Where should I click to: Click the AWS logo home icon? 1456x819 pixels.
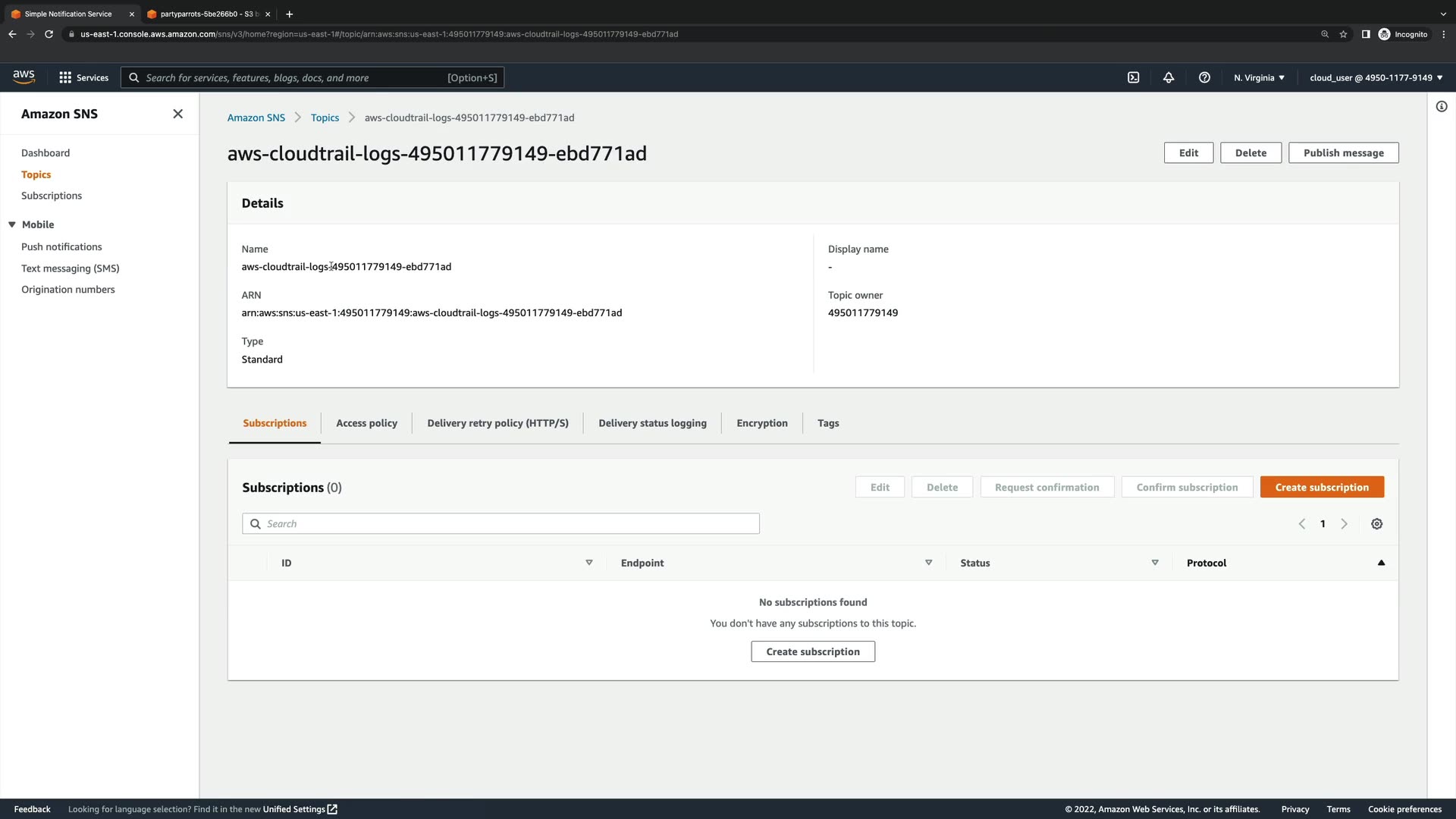click(x=24, y=77)
